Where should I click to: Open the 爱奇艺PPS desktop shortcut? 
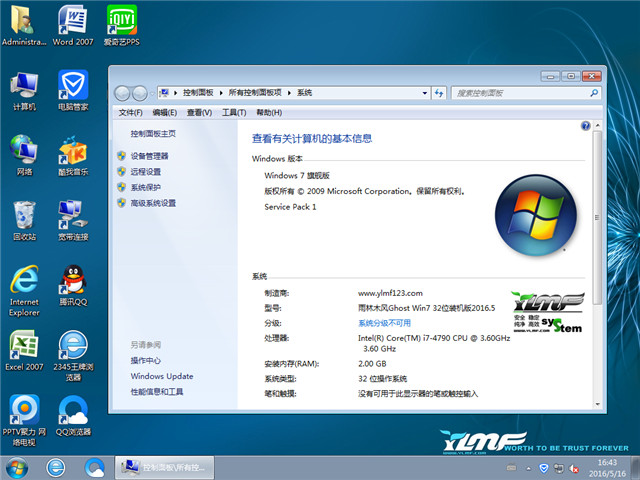click(122, 25)
